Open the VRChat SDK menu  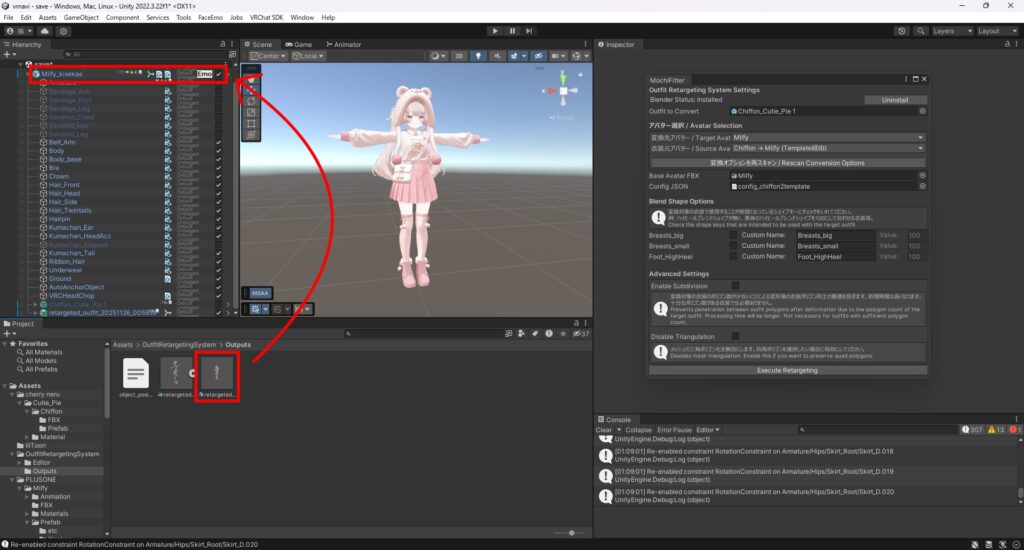(x=265, y=18)
